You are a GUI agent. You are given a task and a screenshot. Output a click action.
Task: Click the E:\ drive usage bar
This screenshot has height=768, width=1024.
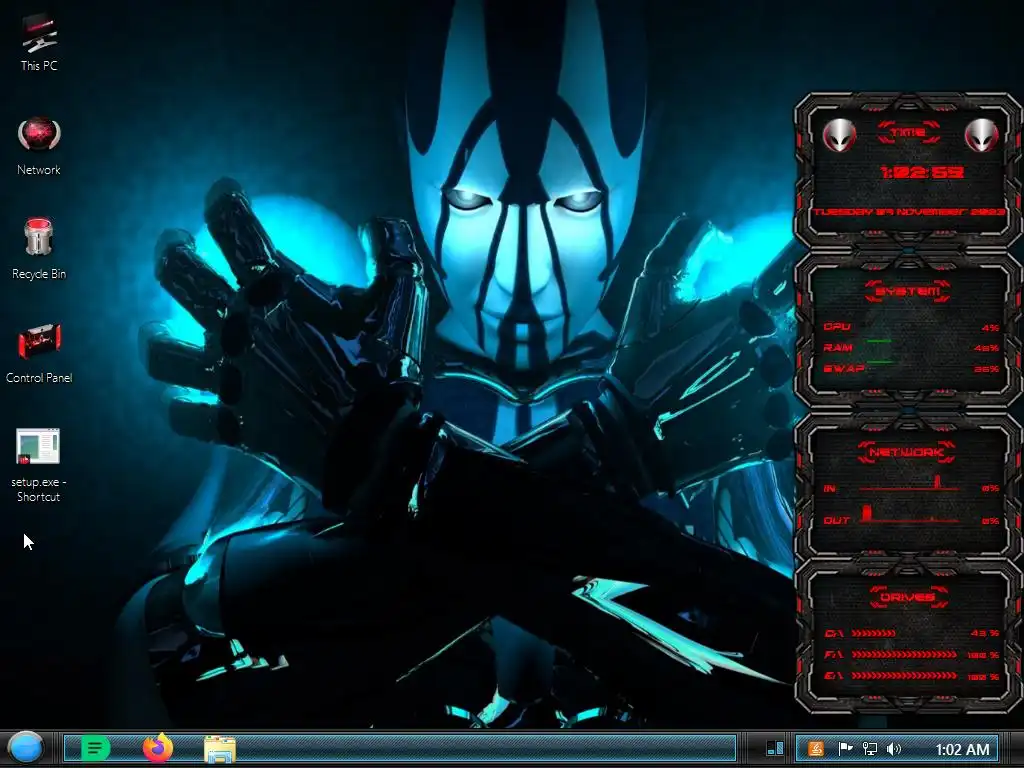tap(904, 676)
